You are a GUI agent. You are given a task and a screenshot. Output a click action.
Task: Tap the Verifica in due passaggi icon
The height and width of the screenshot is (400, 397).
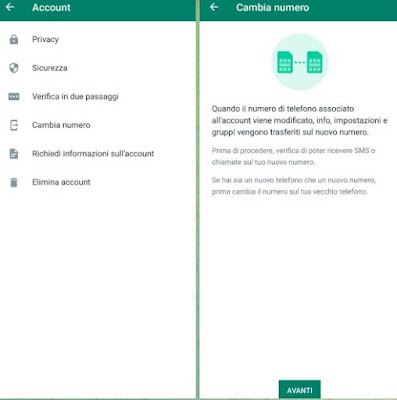coord(14,97)
